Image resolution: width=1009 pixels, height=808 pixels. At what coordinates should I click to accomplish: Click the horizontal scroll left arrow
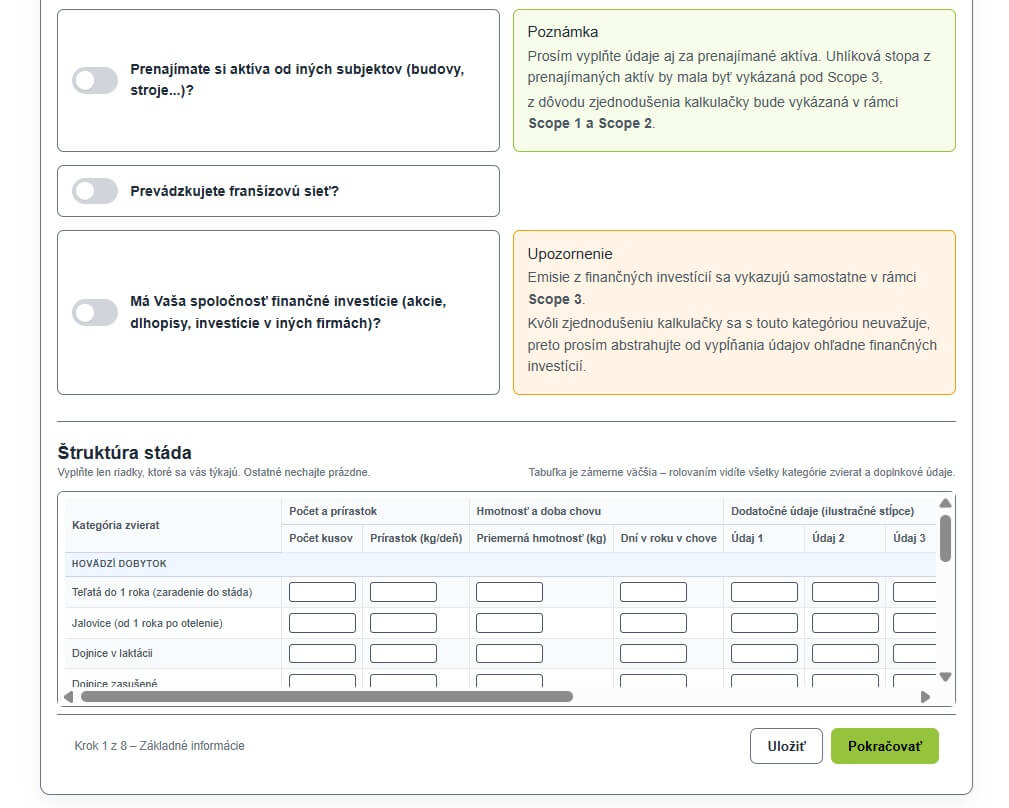(69, 697)
